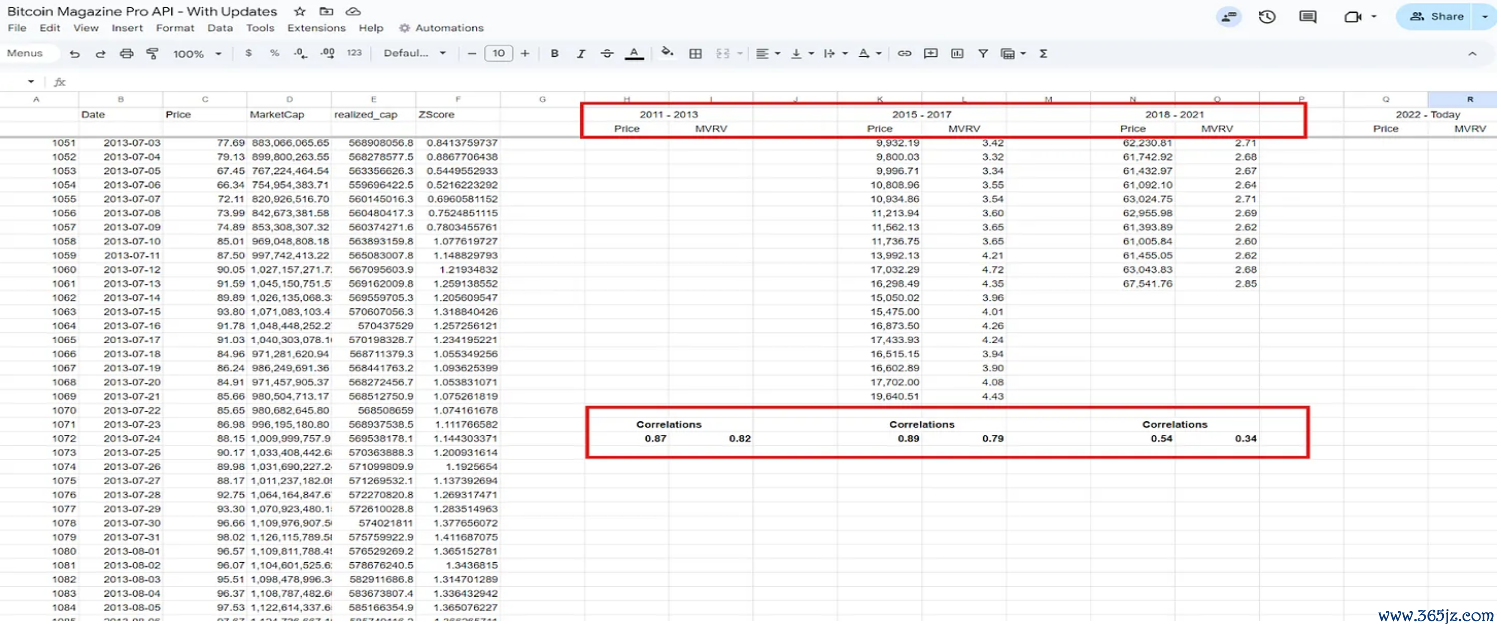The image size is (1501, 631).
Task: Open the zoom level dropdown at 100%
Action: click(x=197, y=54)
